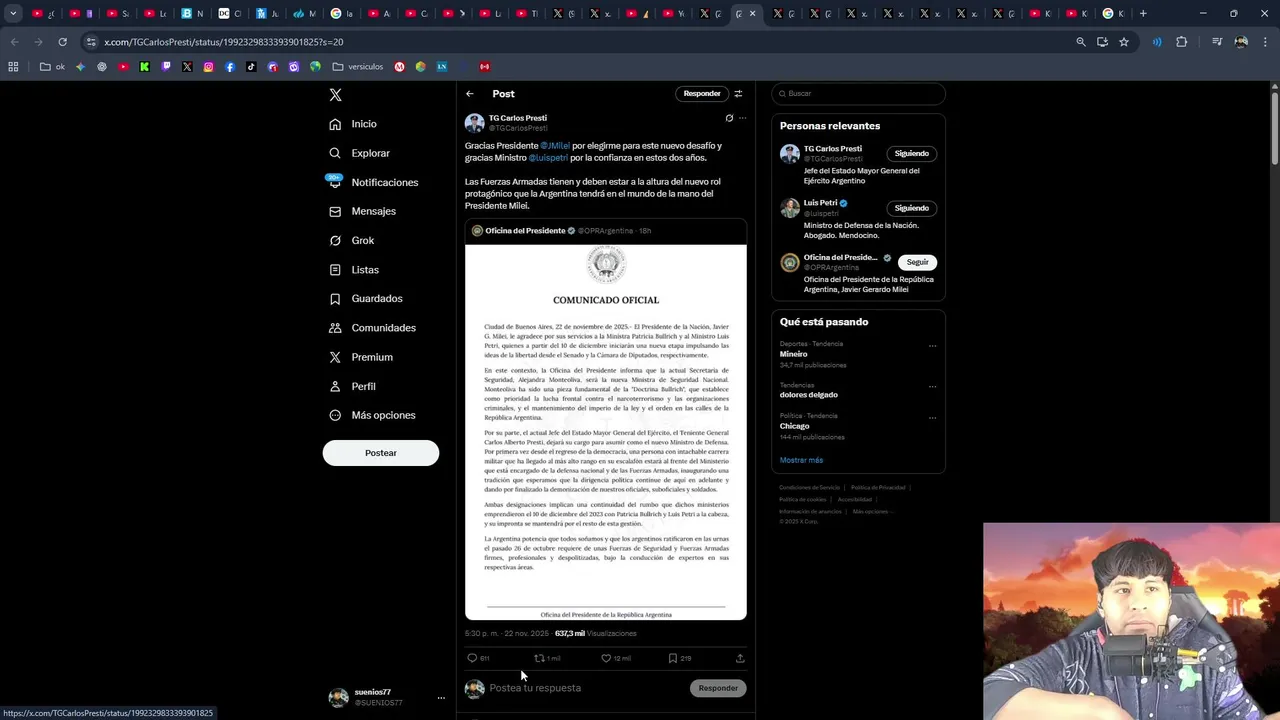
Task: Open Chrome three-dot menu
Action: coord(1265,42)
